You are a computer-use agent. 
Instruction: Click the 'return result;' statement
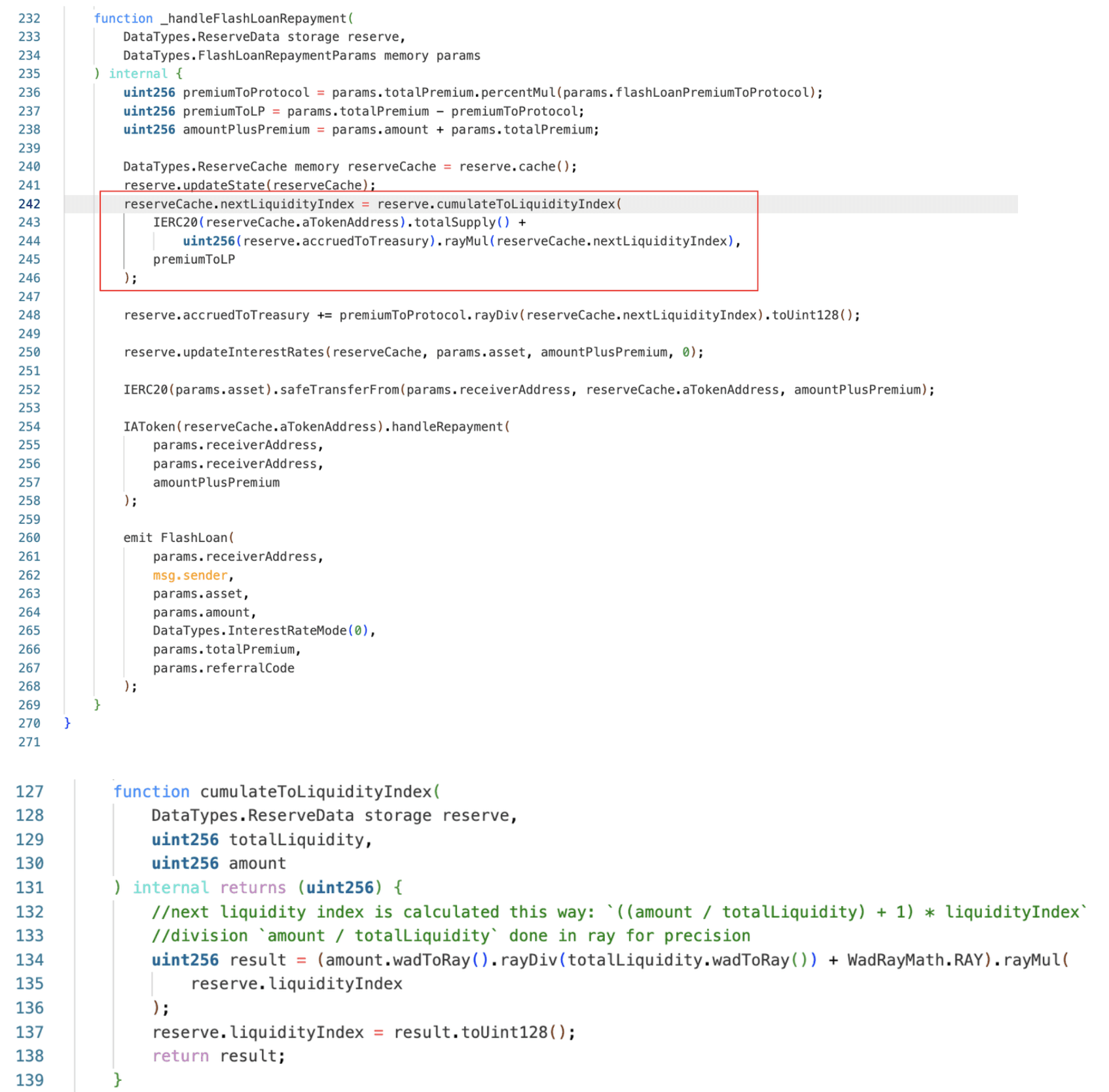click(219, 1056)
